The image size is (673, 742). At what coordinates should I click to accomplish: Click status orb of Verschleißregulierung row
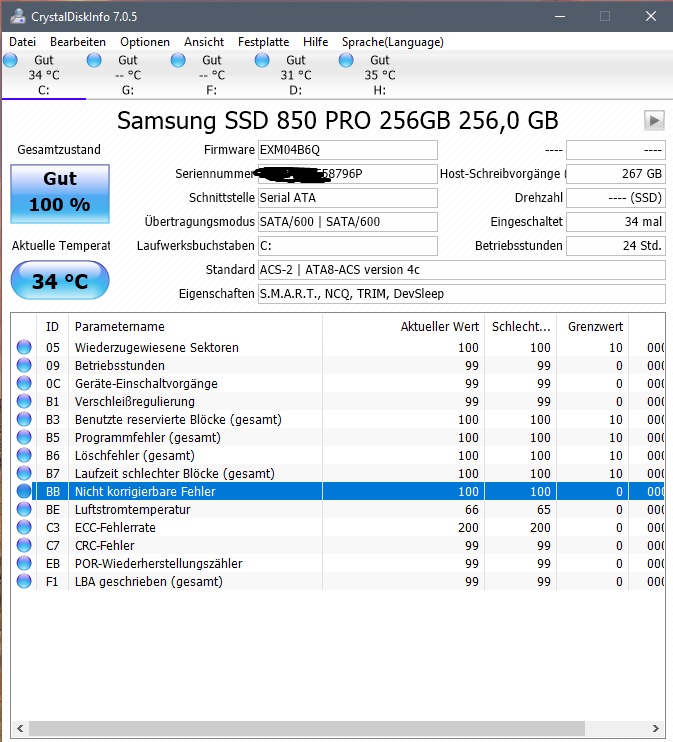[x=24, y=401]
